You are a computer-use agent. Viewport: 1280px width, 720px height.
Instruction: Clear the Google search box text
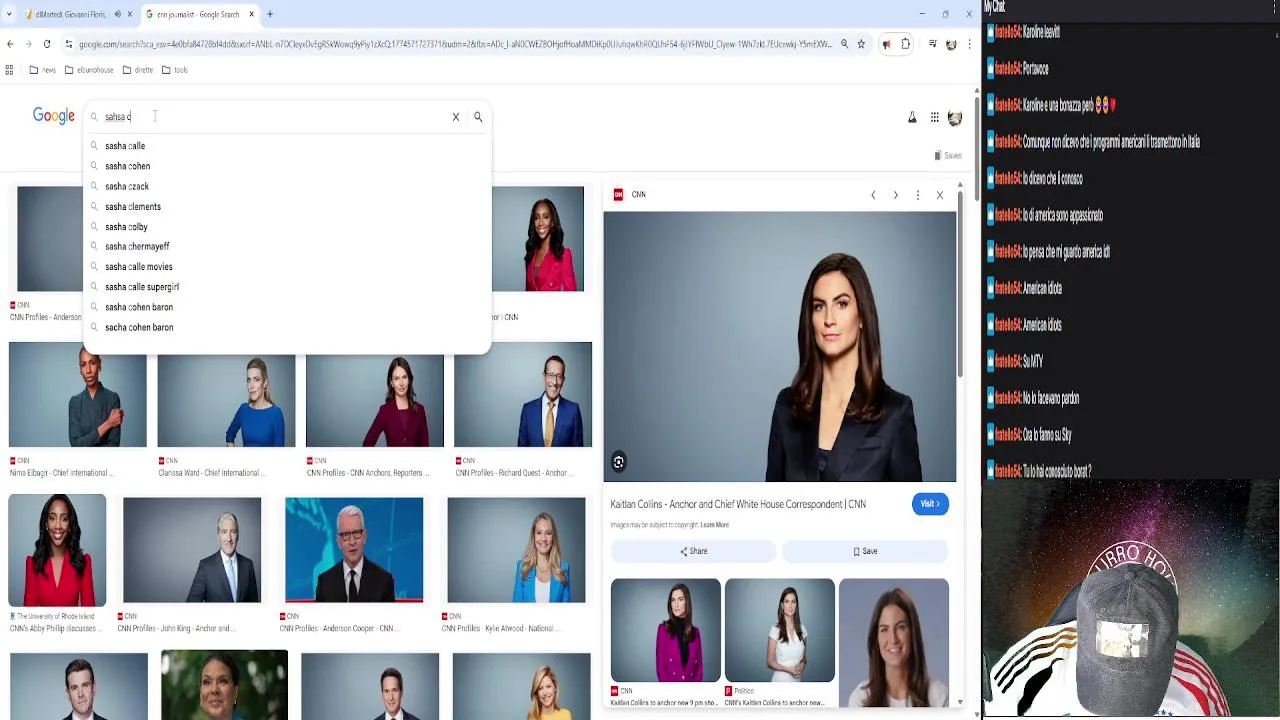[x=456, y=117]
